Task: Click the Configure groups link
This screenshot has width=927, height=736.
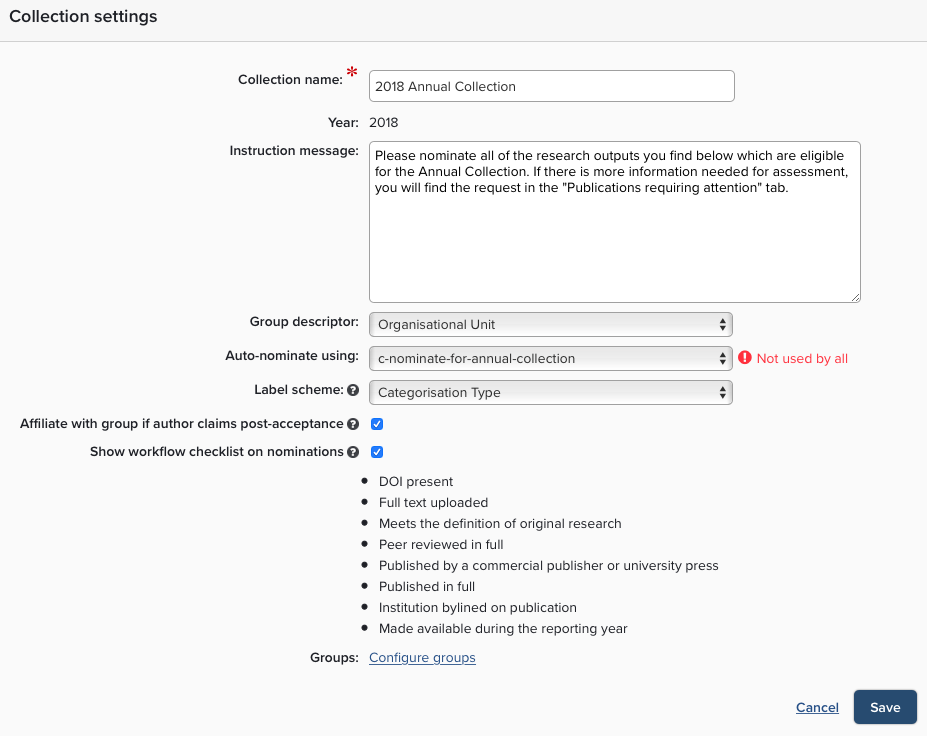Action: (x=422, y=657)
